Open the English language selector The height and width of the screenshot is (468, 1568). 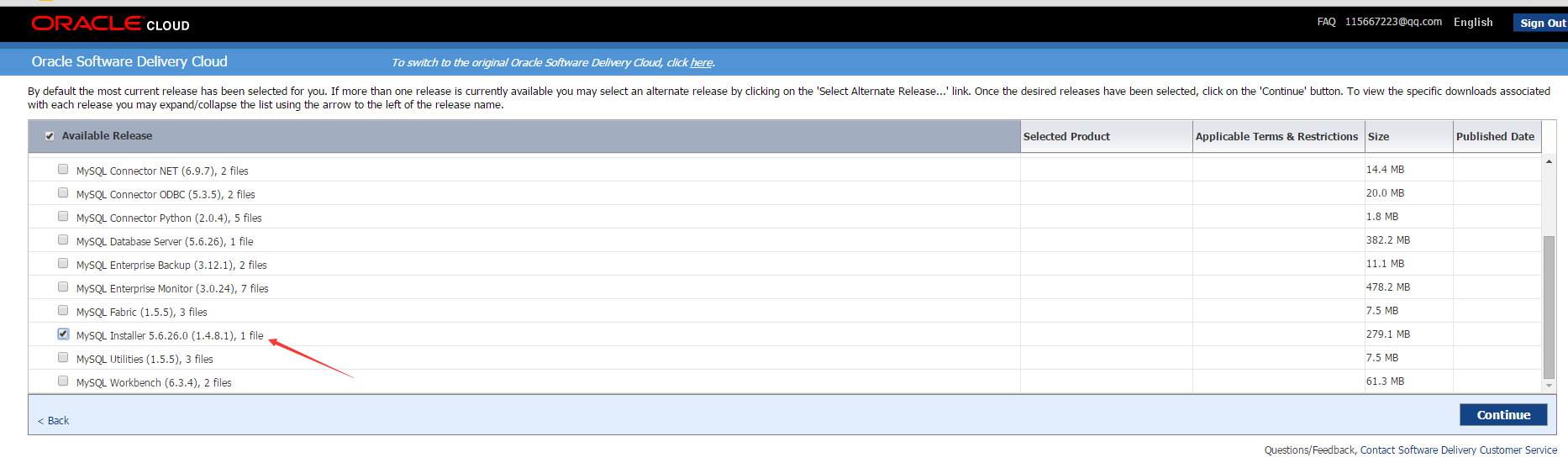pyautogui.click(x=1472, y=23)
